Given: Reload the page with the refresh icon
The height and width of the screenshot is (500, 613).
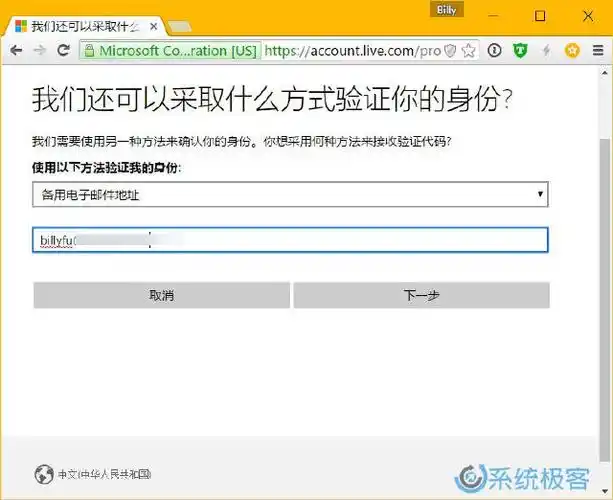Looking at the screenshot, I should 64,50.
